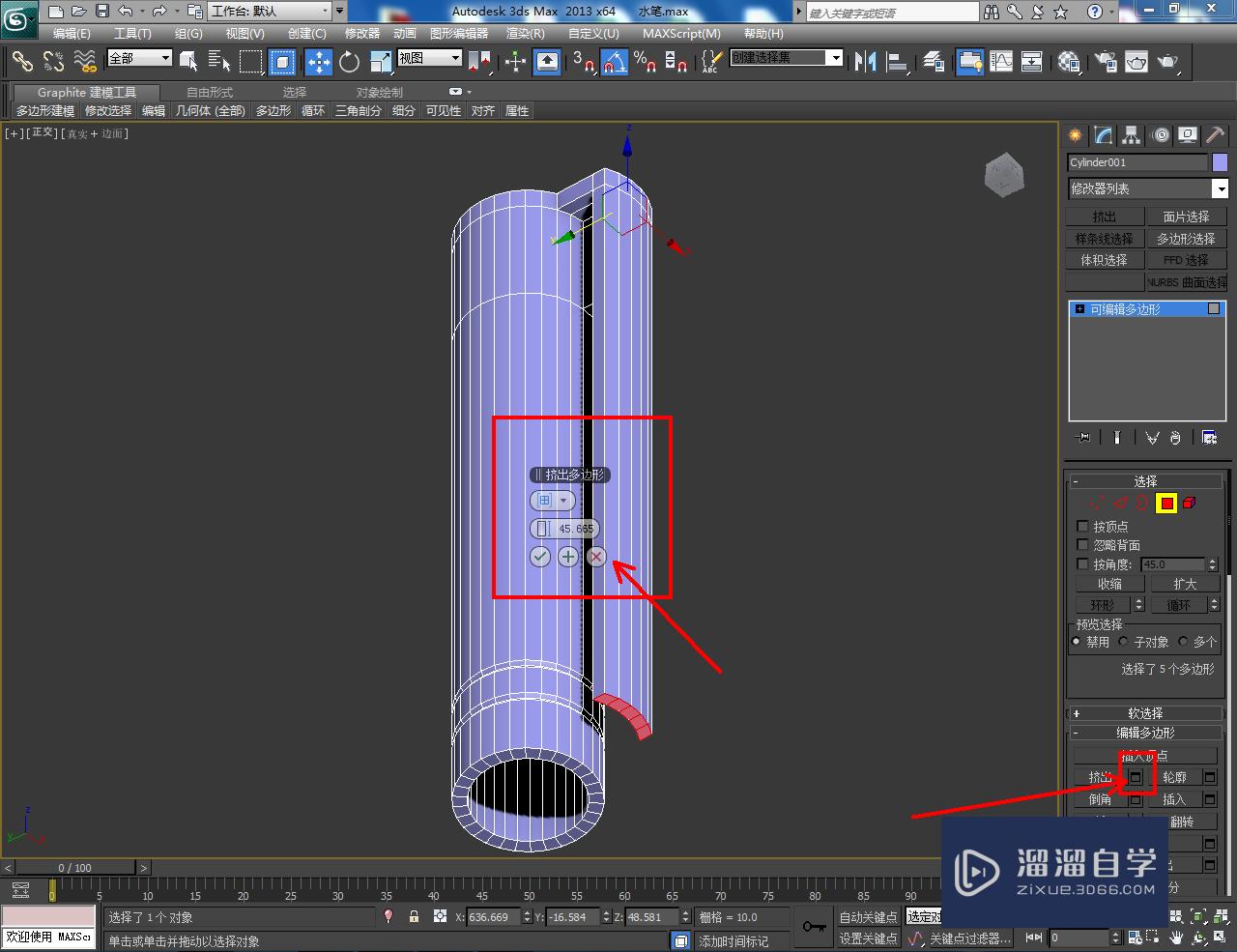
Task: Select 多个 preview radio button
Action: [1183, 642]
